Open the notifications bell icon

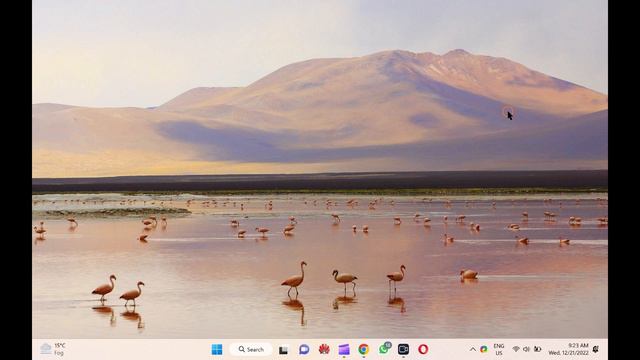[x=596, y=349]
